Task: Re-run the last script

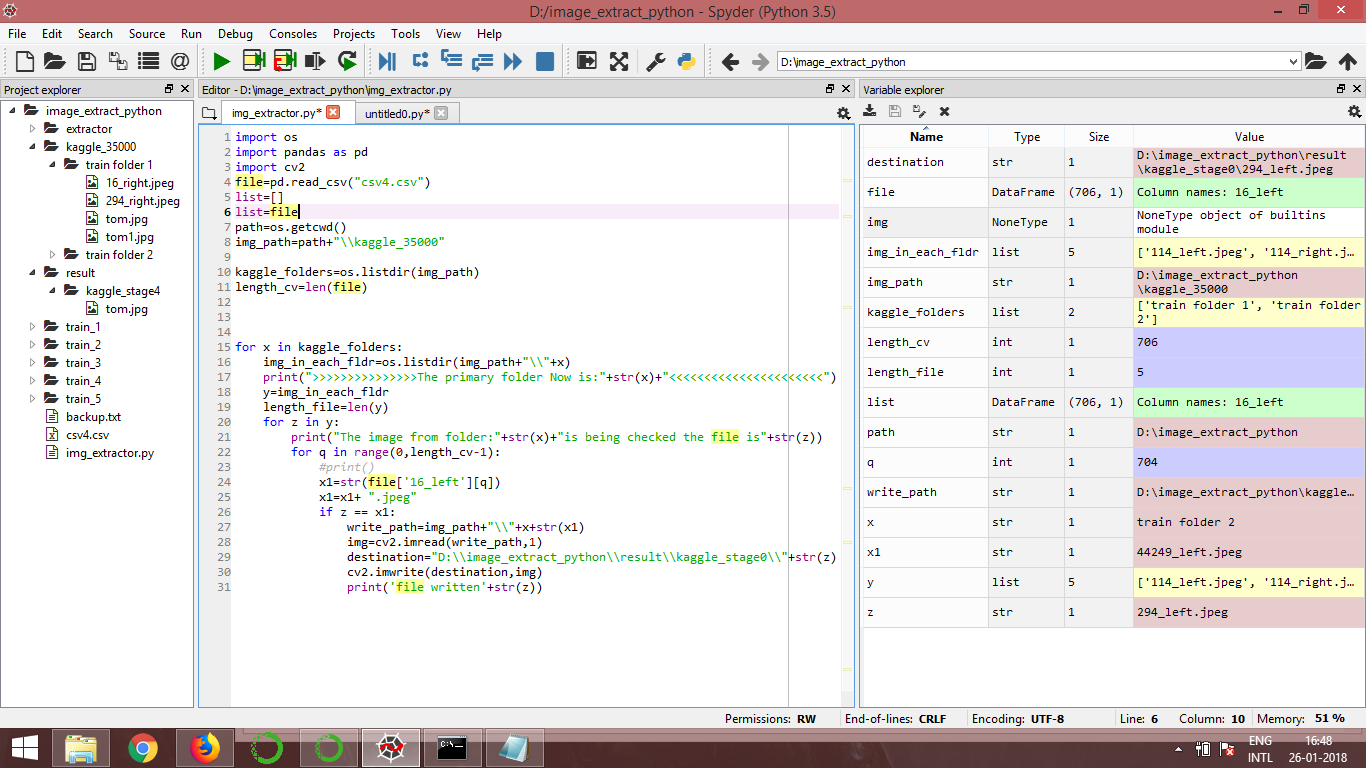Action: coord(347,62)
